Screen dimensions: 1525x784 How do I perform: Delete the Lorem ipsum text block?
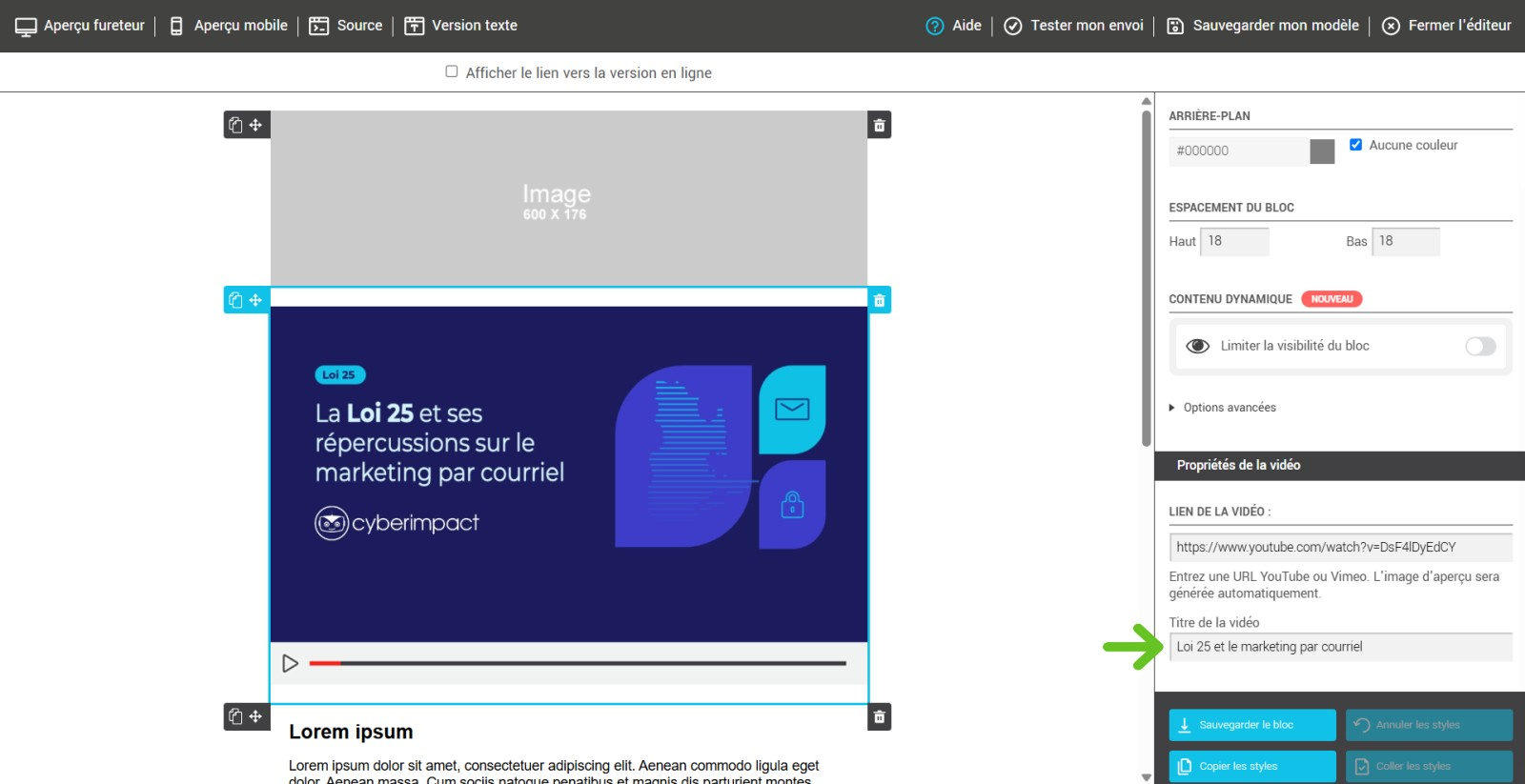pos(879,716)
